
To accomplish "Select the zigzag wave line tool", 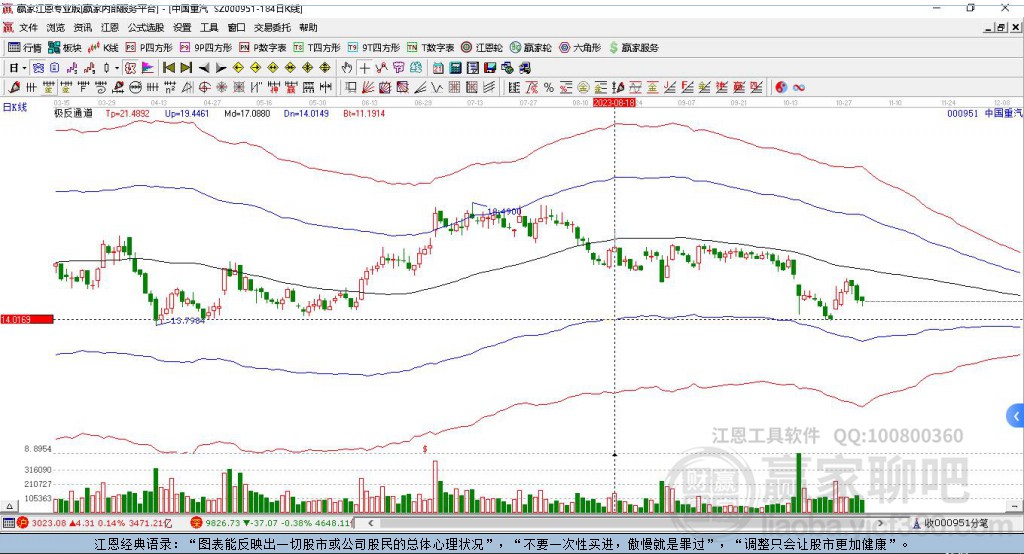I will 436,88.
